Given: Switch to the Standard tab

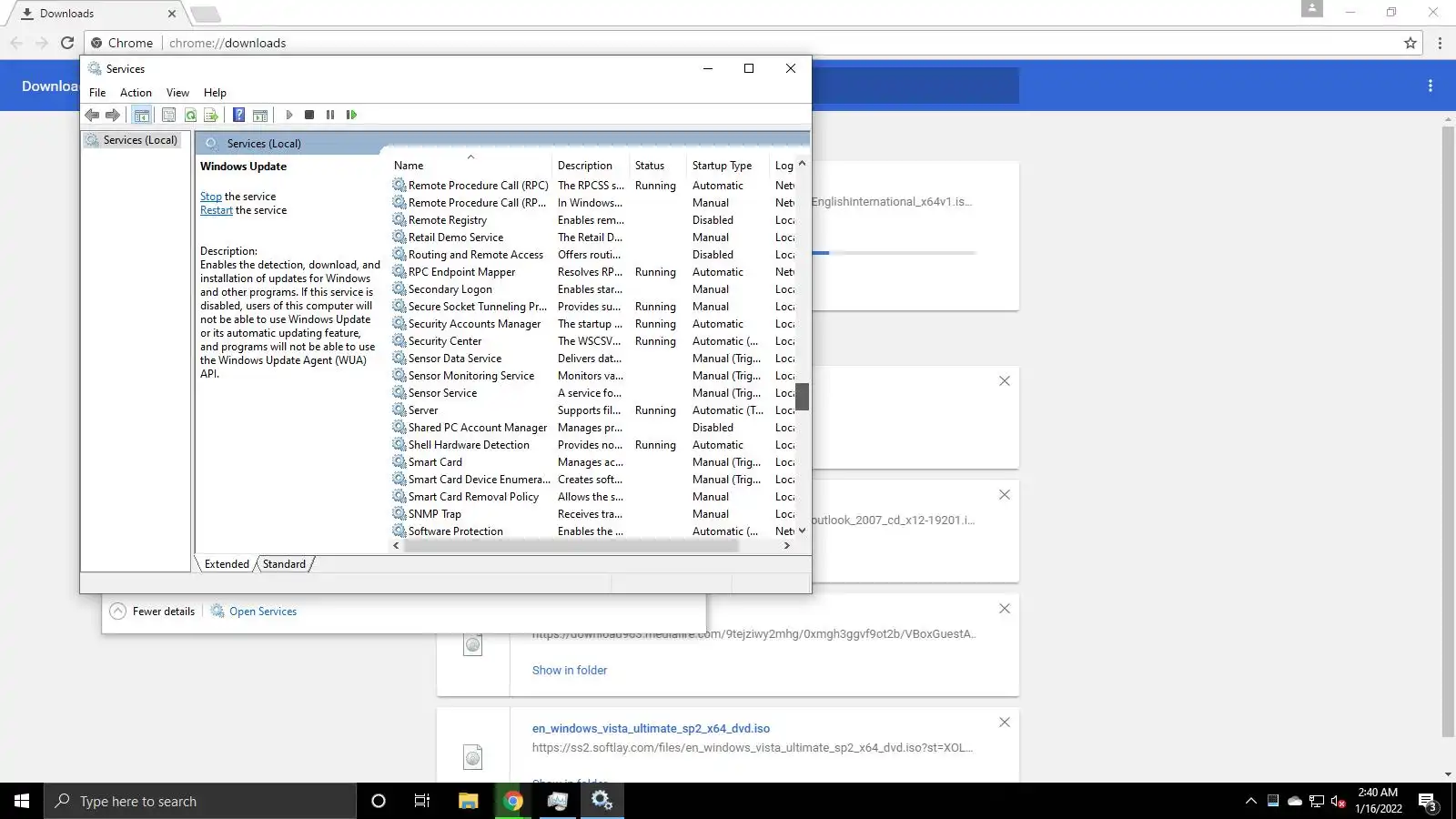Looking at the screenshot, I should 284,564.
